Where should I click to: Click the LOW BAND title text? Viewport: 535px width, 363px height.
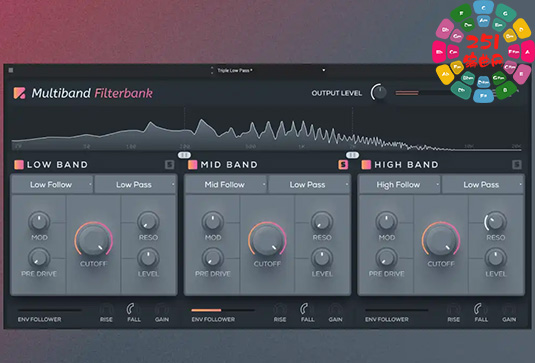coord(57,165)
